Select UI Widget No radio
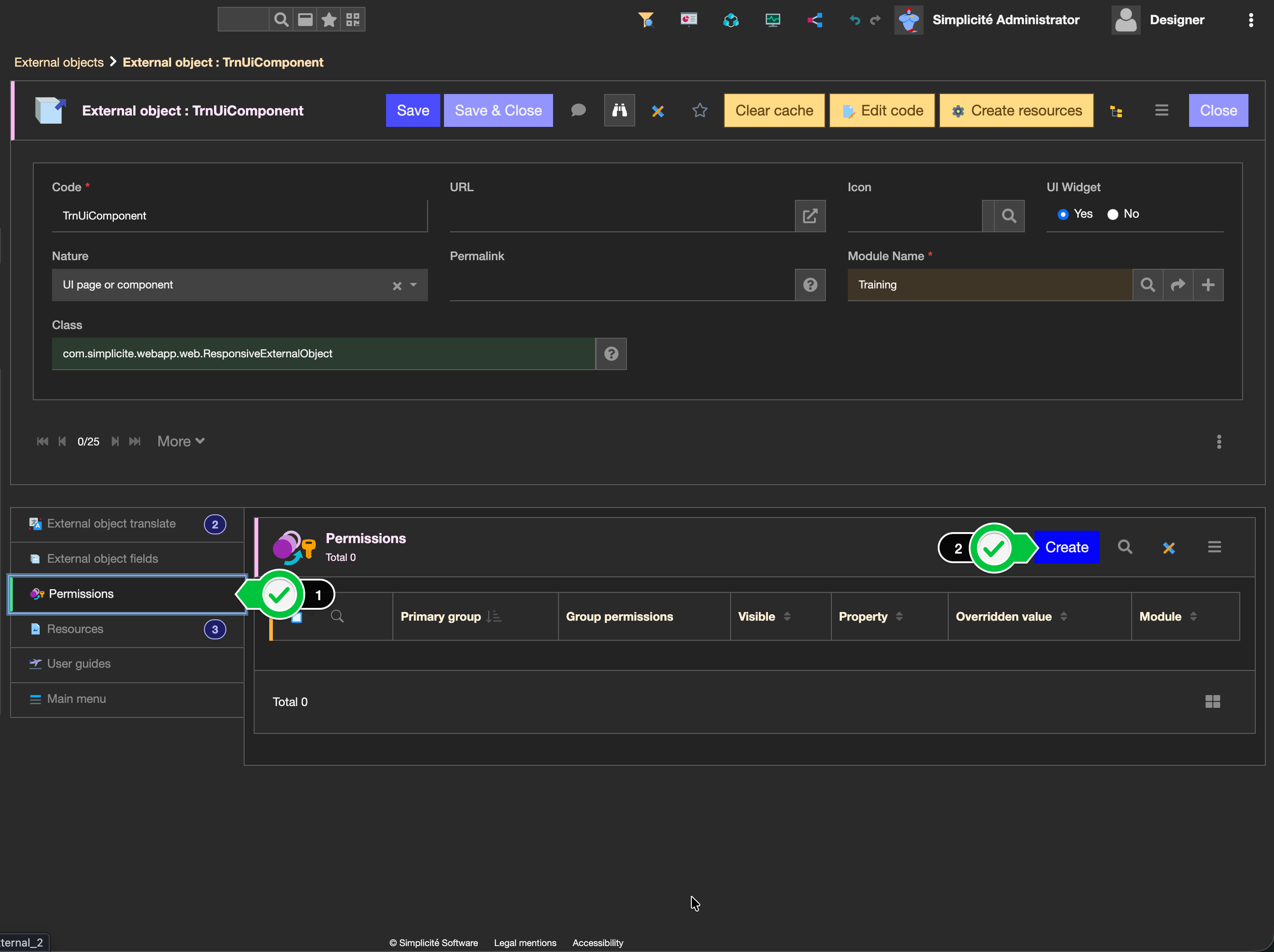Image resolution: width=1274 pixels, height=952 pixels. (1113, 214)
